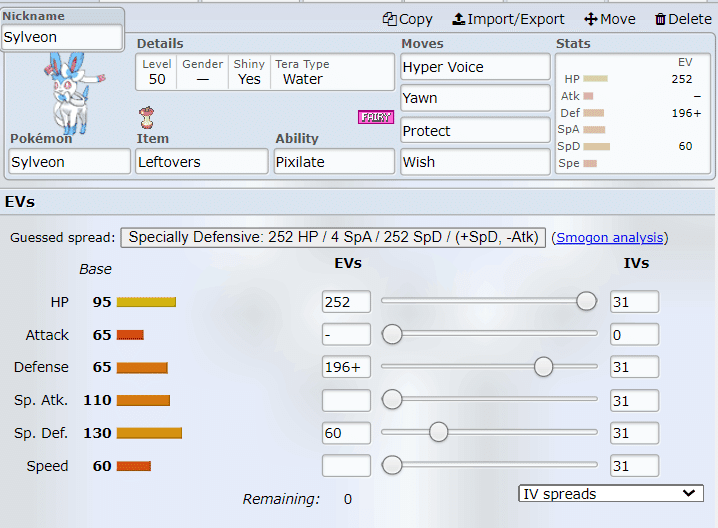Click the HP EV slider handle
Viewport: 718px width, 528px height.
point(586,301)
